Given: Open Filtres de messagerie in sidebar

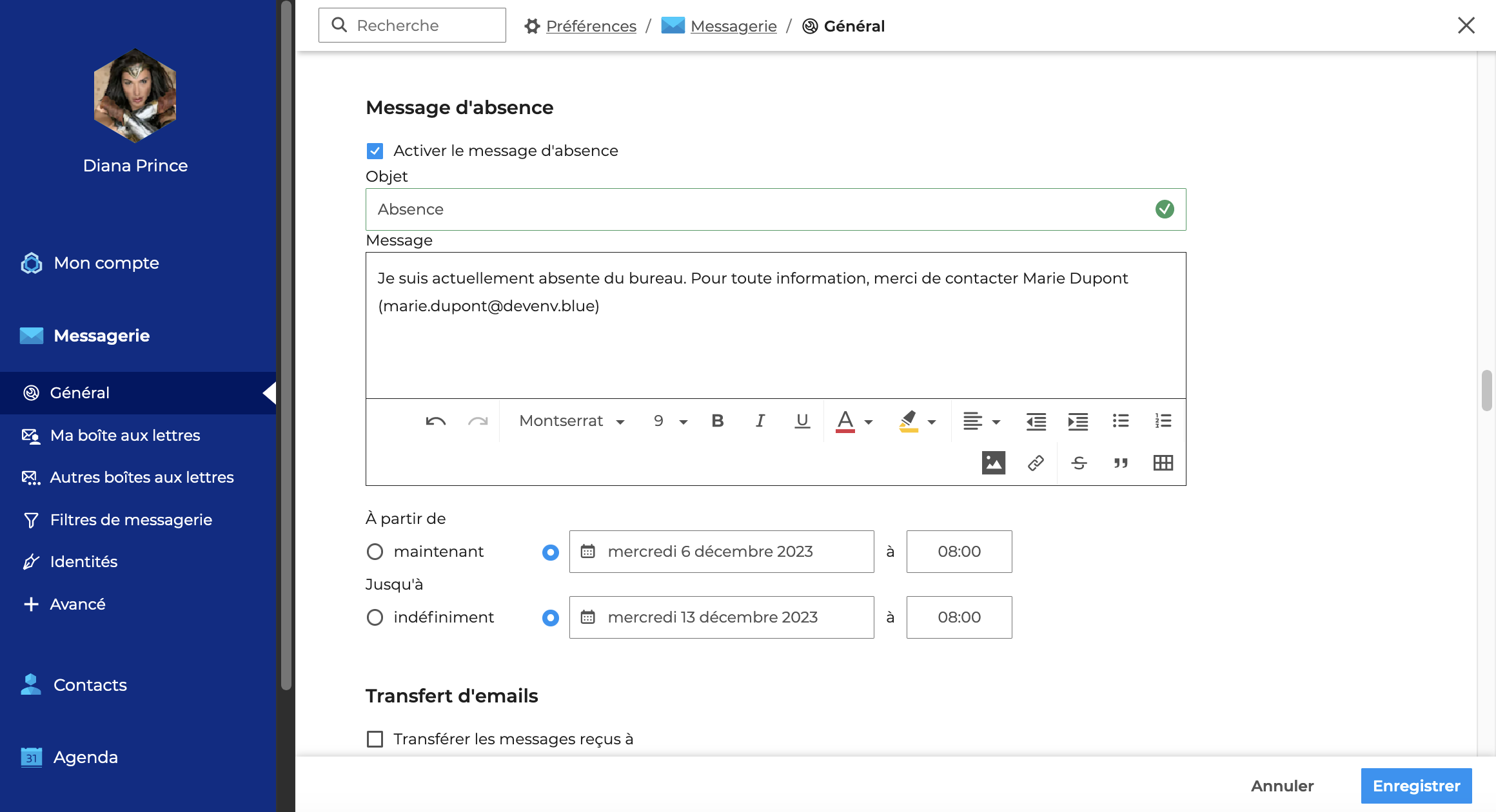Looking at the screenshot, I should [x=131, y=519].
